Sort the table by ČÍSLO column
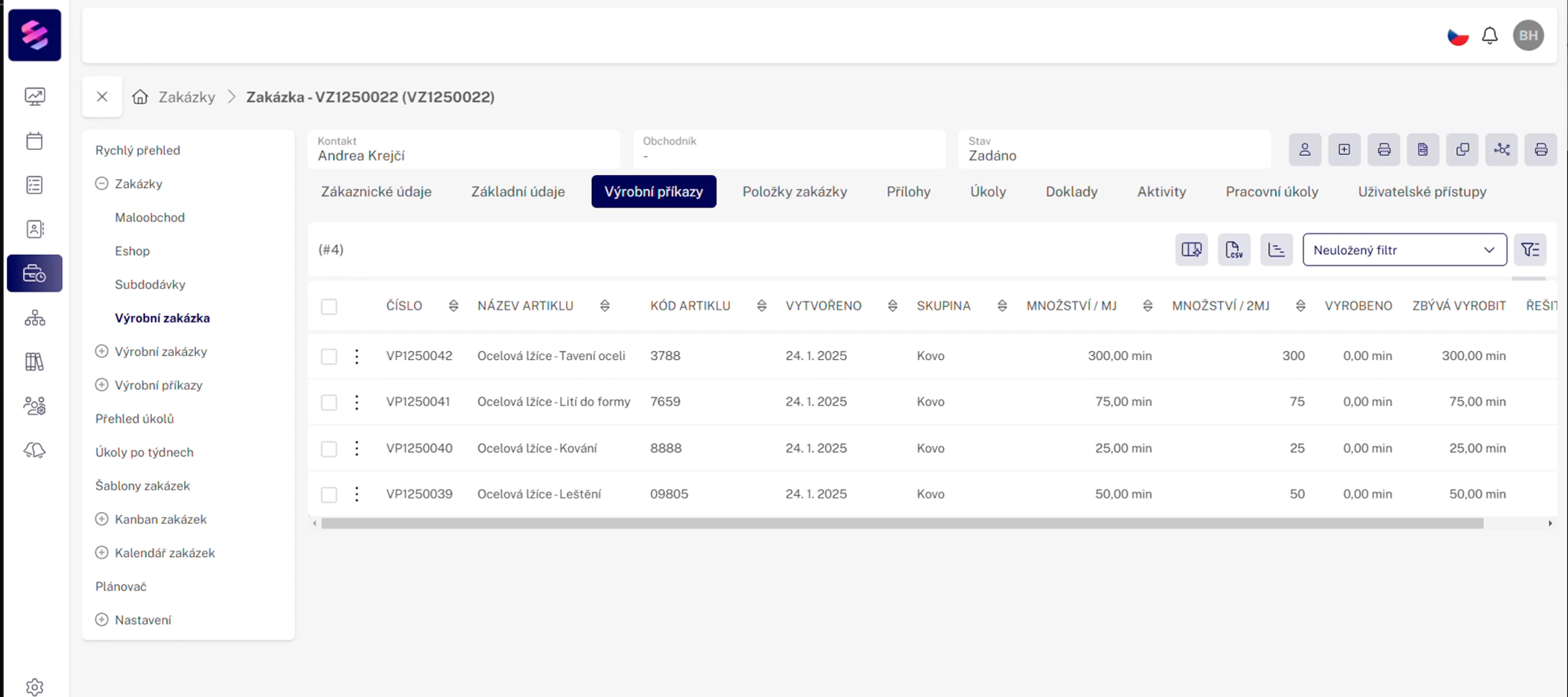The image size is (1568, 697). (x=454, y=306)
